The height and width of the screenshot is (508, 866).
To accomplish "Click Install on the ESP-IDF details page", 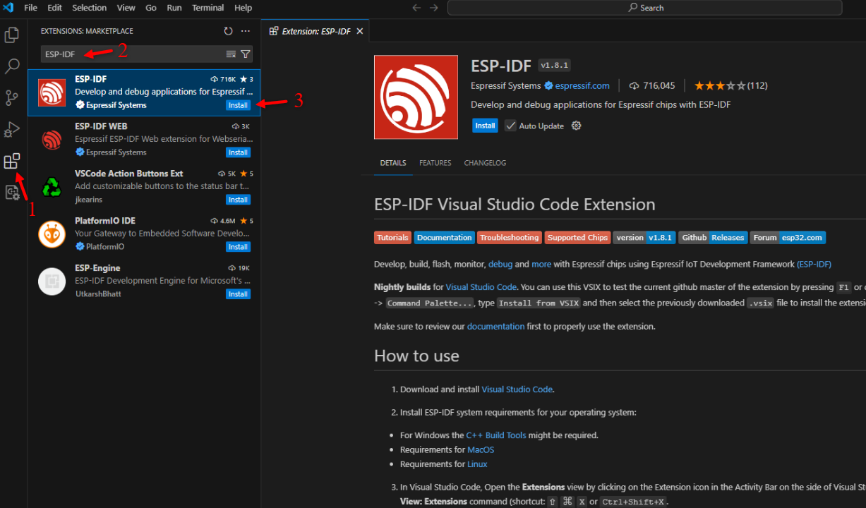I will click(485, 126).
